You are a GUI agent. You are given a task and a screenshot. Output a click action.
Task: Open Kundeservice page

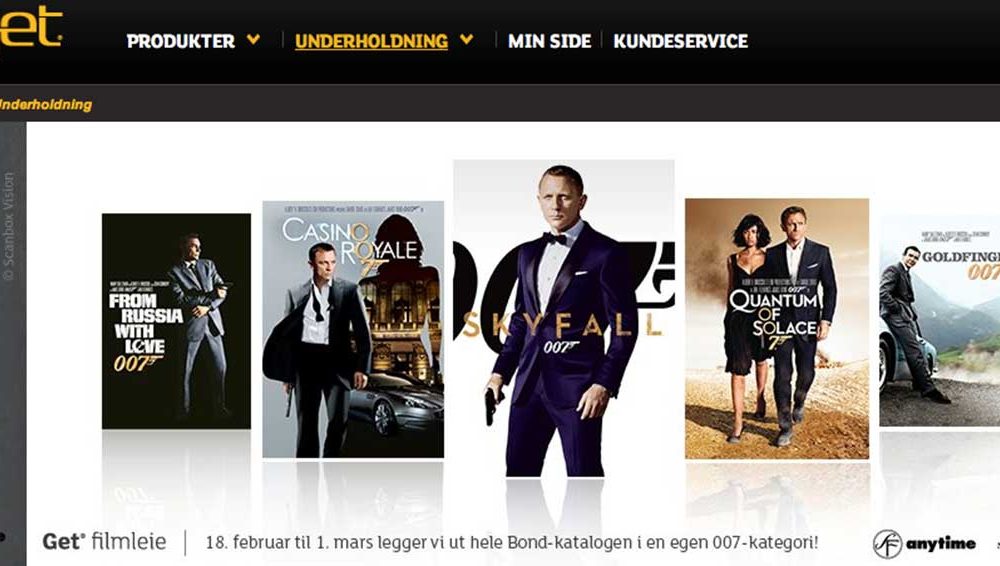680,41
